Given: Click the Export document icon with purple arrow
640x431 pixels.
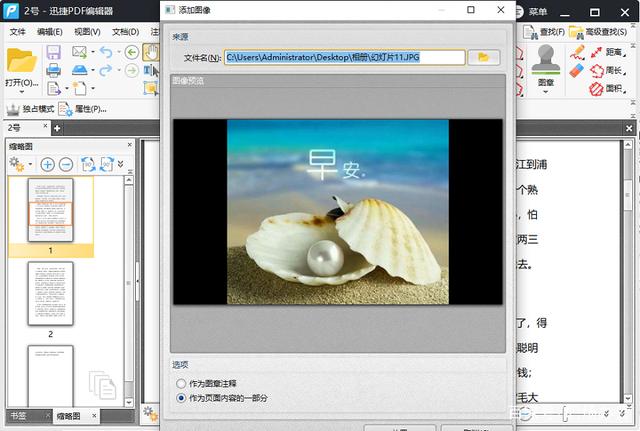Looking at the screenshot, I should (54, 88).
